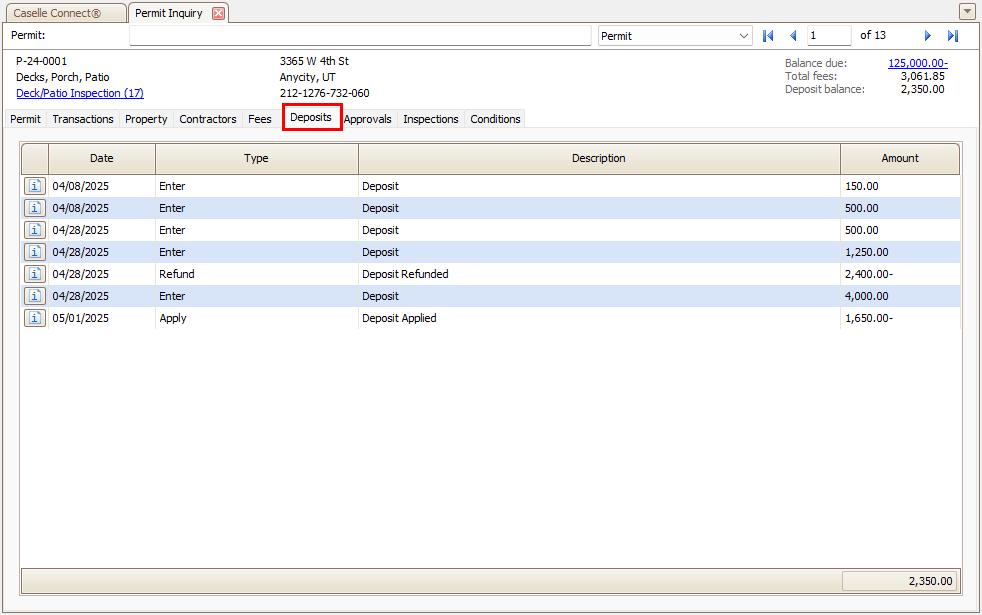The image size is (982, 615).
Task: Select the Deposits tab
Action: pos(311,117)
